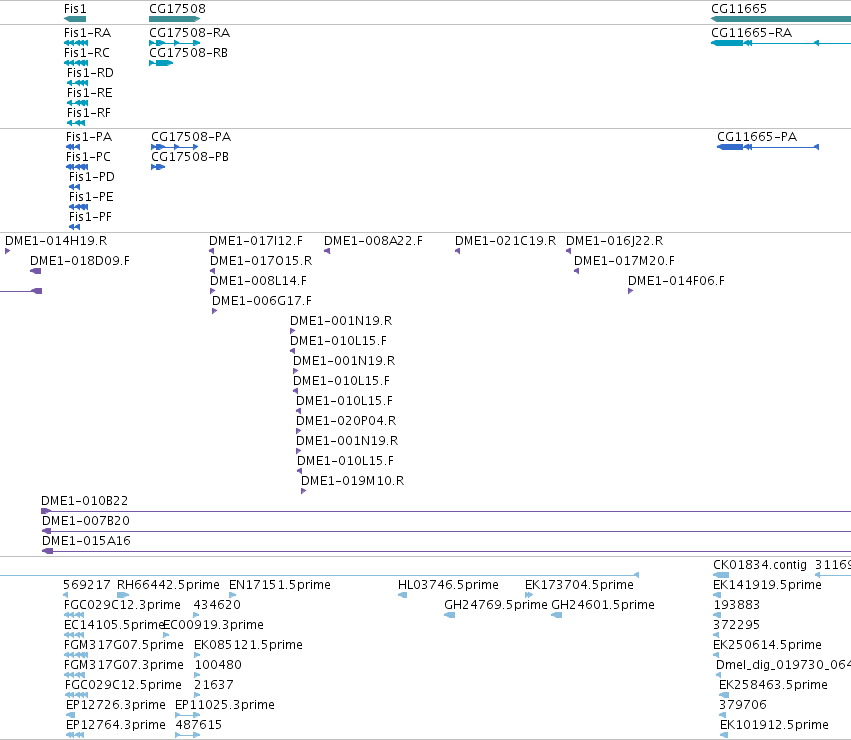Open the EK173704.5prime EST
The image size is (851, 740).
pyautogui.click(x=579, y=585)
